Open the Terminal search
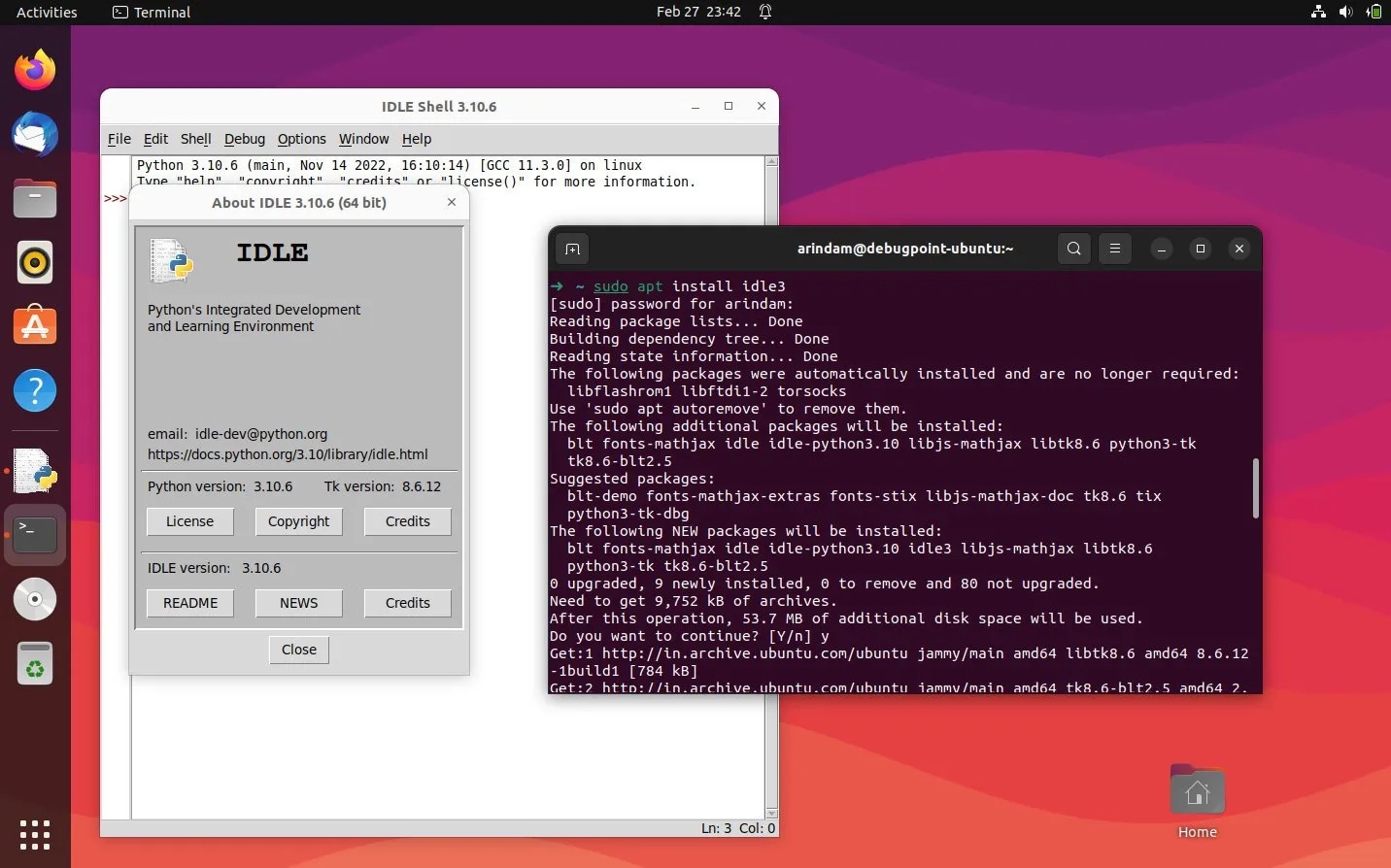 point(1073,249)
